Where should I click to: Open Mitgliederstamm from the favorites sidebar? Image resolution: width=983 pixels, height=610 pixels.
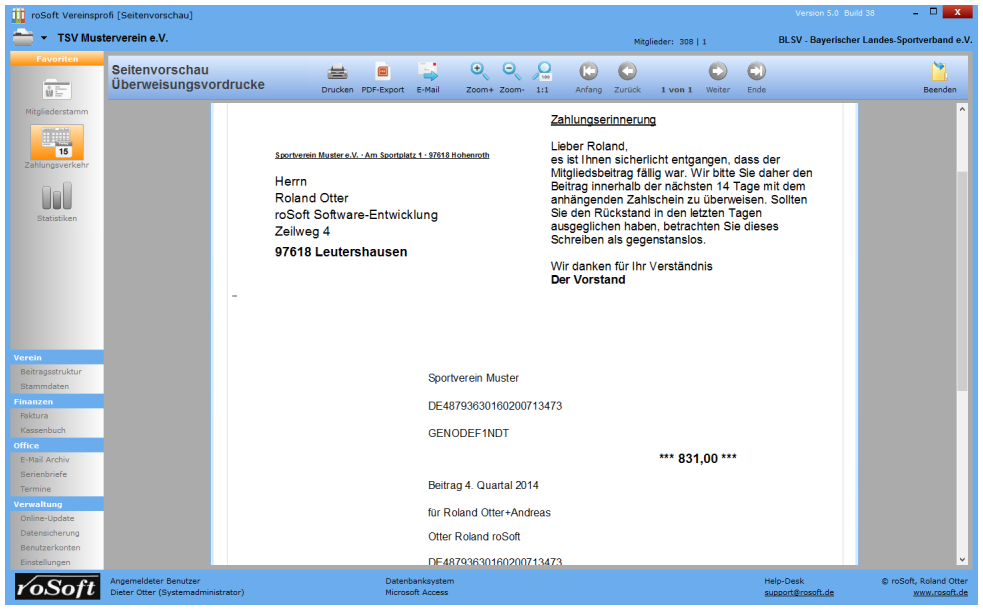coord(56,92)
